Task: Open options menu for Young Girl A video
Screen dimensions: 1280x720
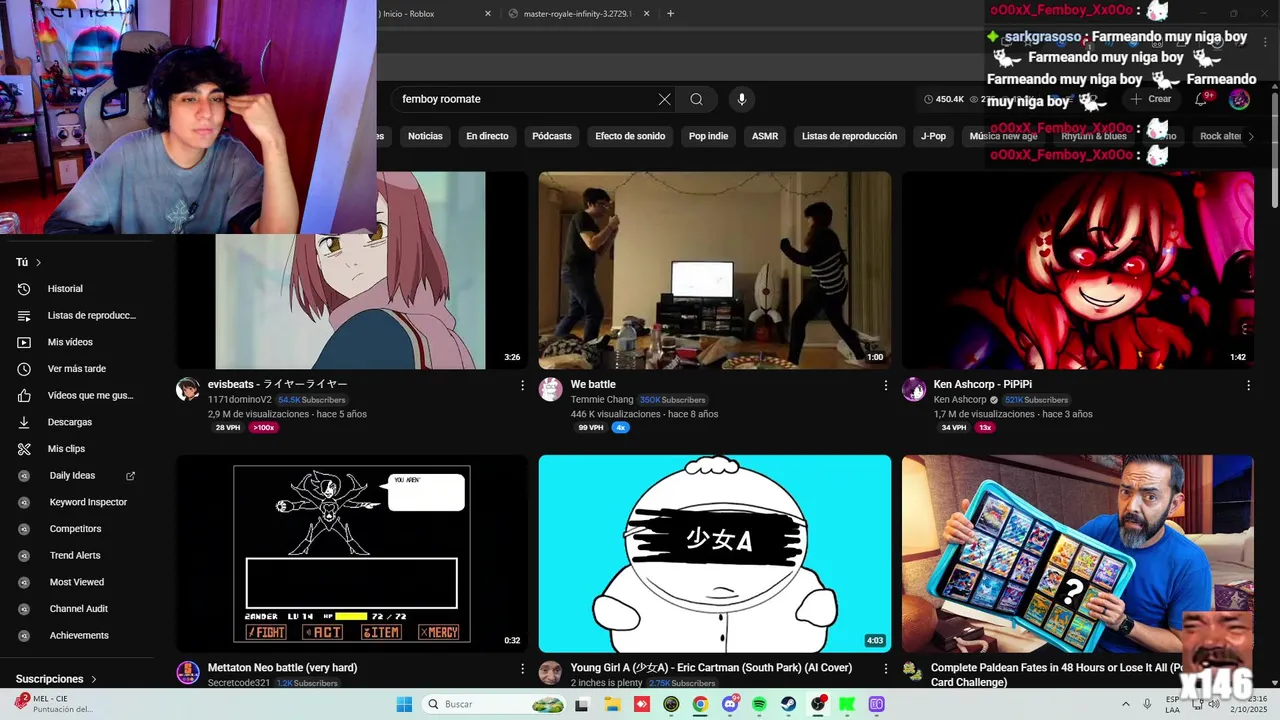Action: [885, 668]
